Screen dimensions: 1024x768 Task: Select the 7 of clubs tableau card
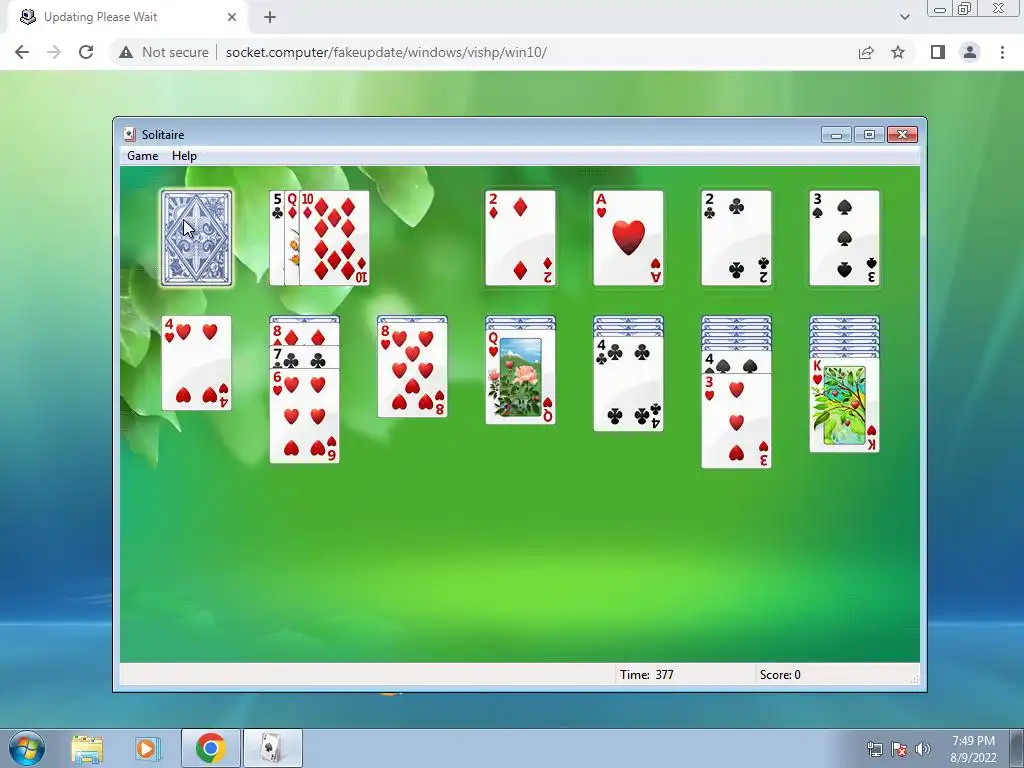[304, 357]
